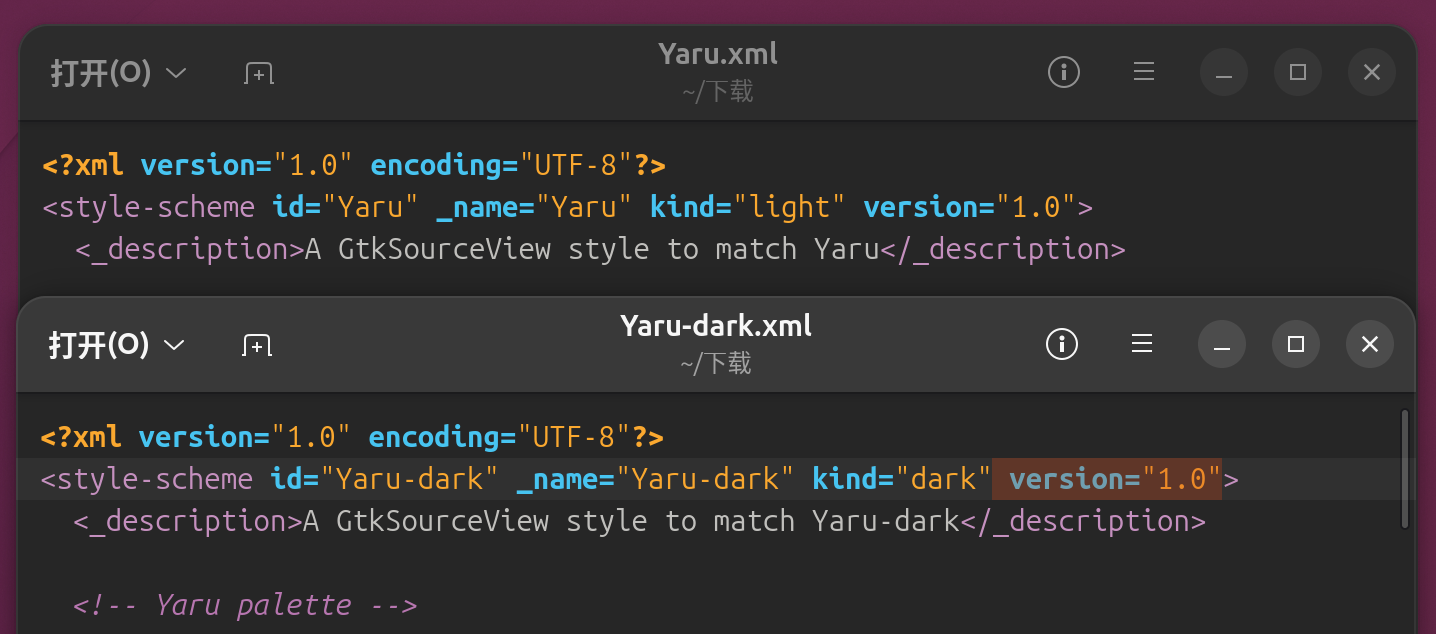The width and height of the screenshot is (1436, 634).
Task: Click ~/下载 path under Yaru-dark.xml title
Action: pos(716,364)
